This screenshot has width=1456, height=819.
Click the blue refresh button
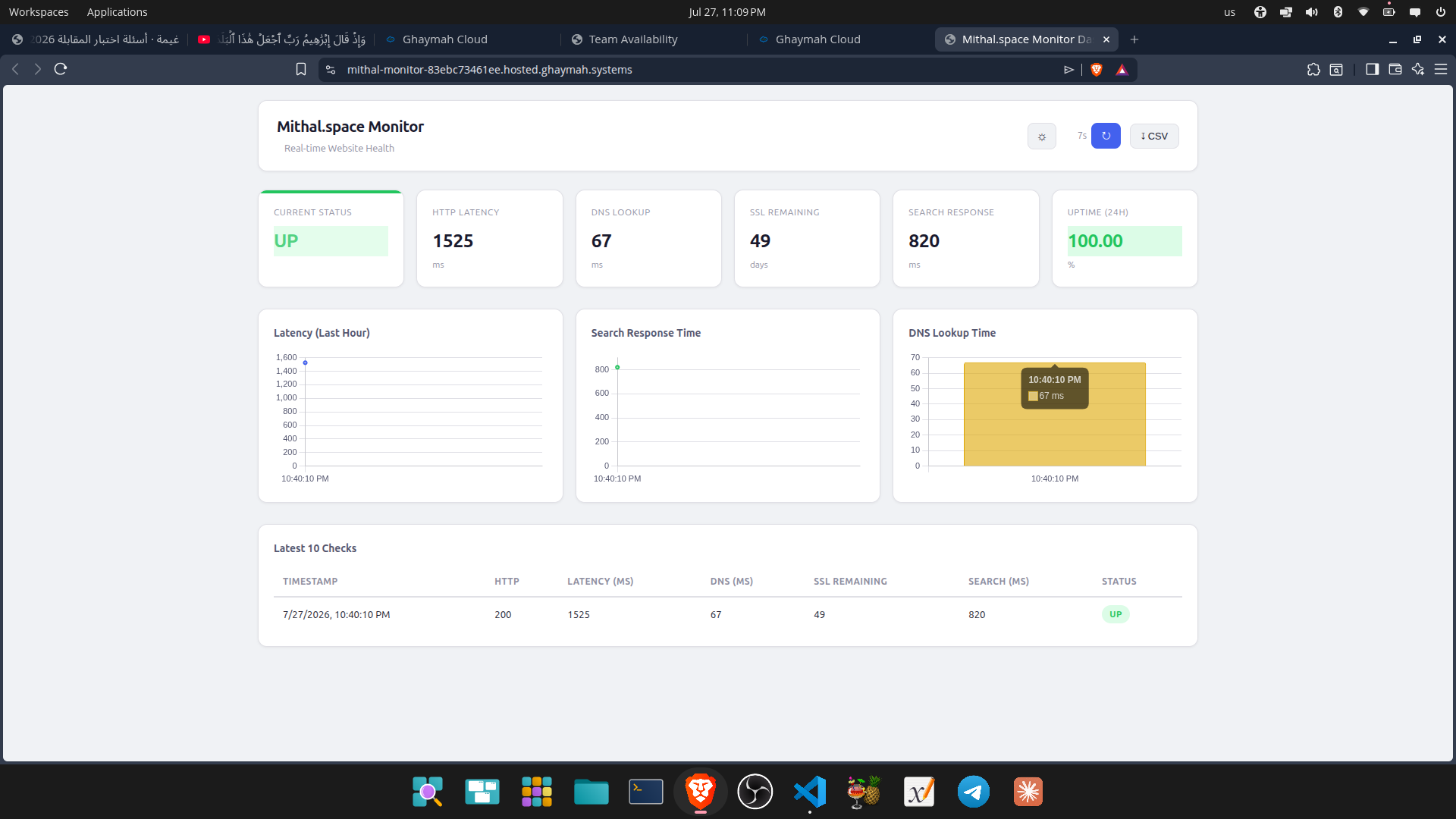[x=1106, y=136]
